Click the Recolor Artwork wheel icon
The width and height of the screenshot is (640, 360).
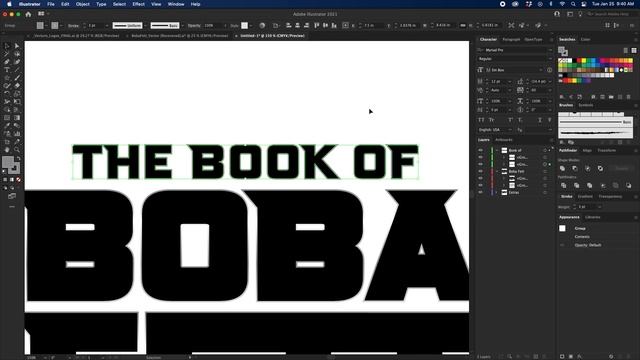[262, 25]
